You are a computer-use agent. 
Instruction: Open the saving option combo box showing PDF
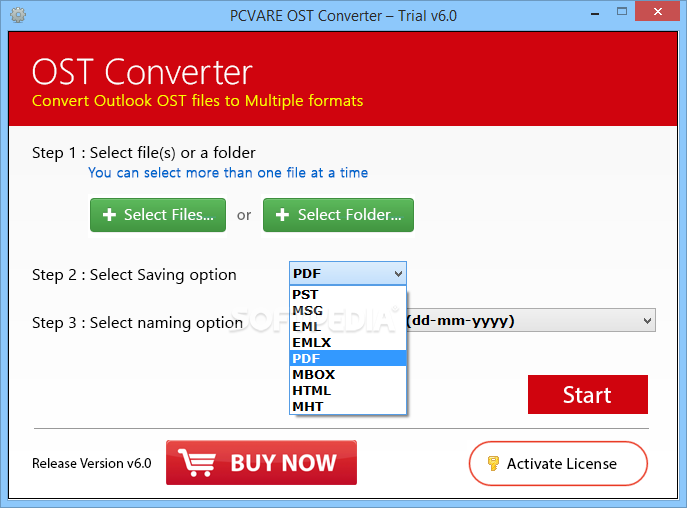[348, 274]
